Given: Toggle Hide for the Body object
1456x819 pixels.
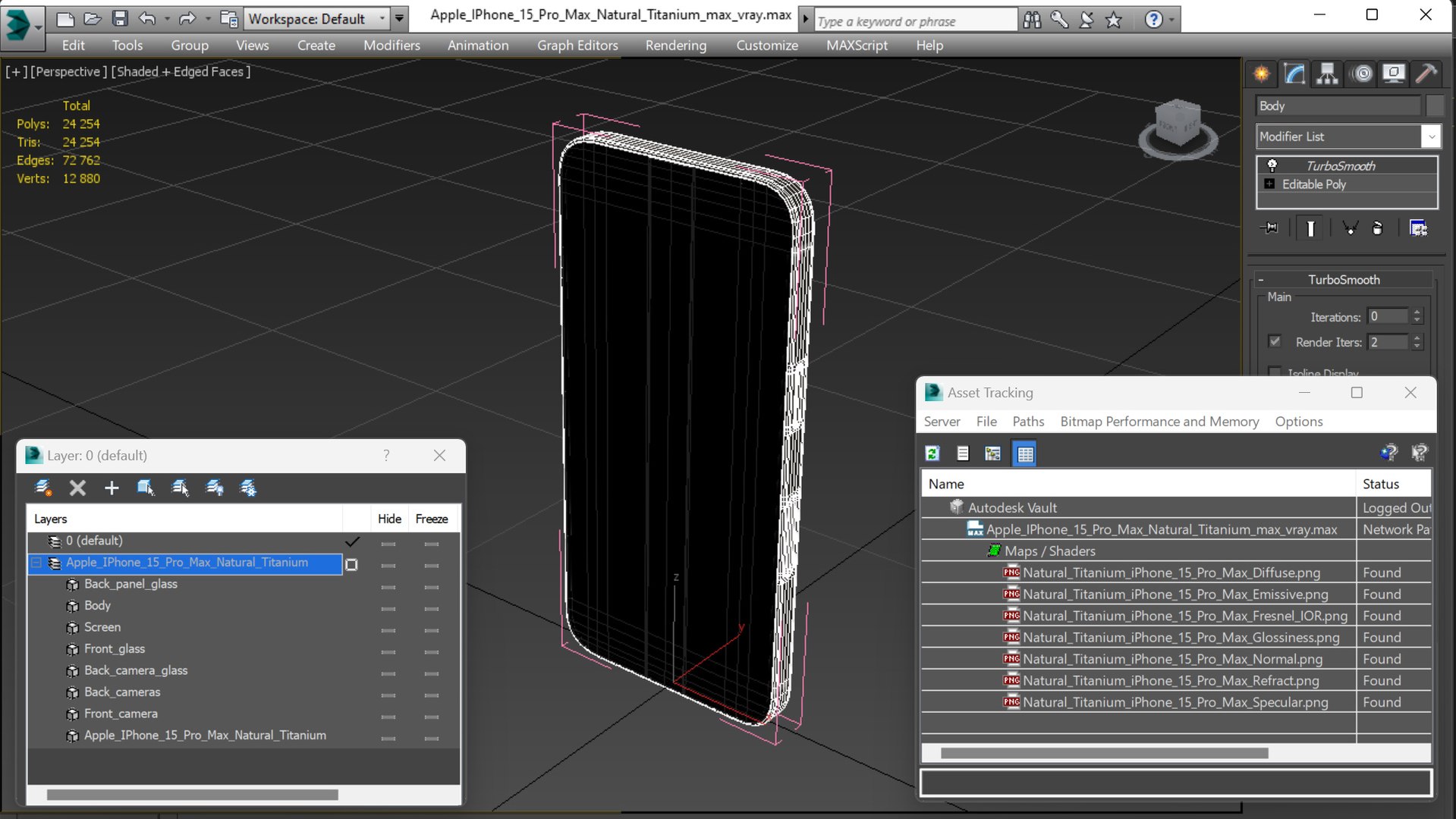Looking at the screenshot, I should (388, 608).
